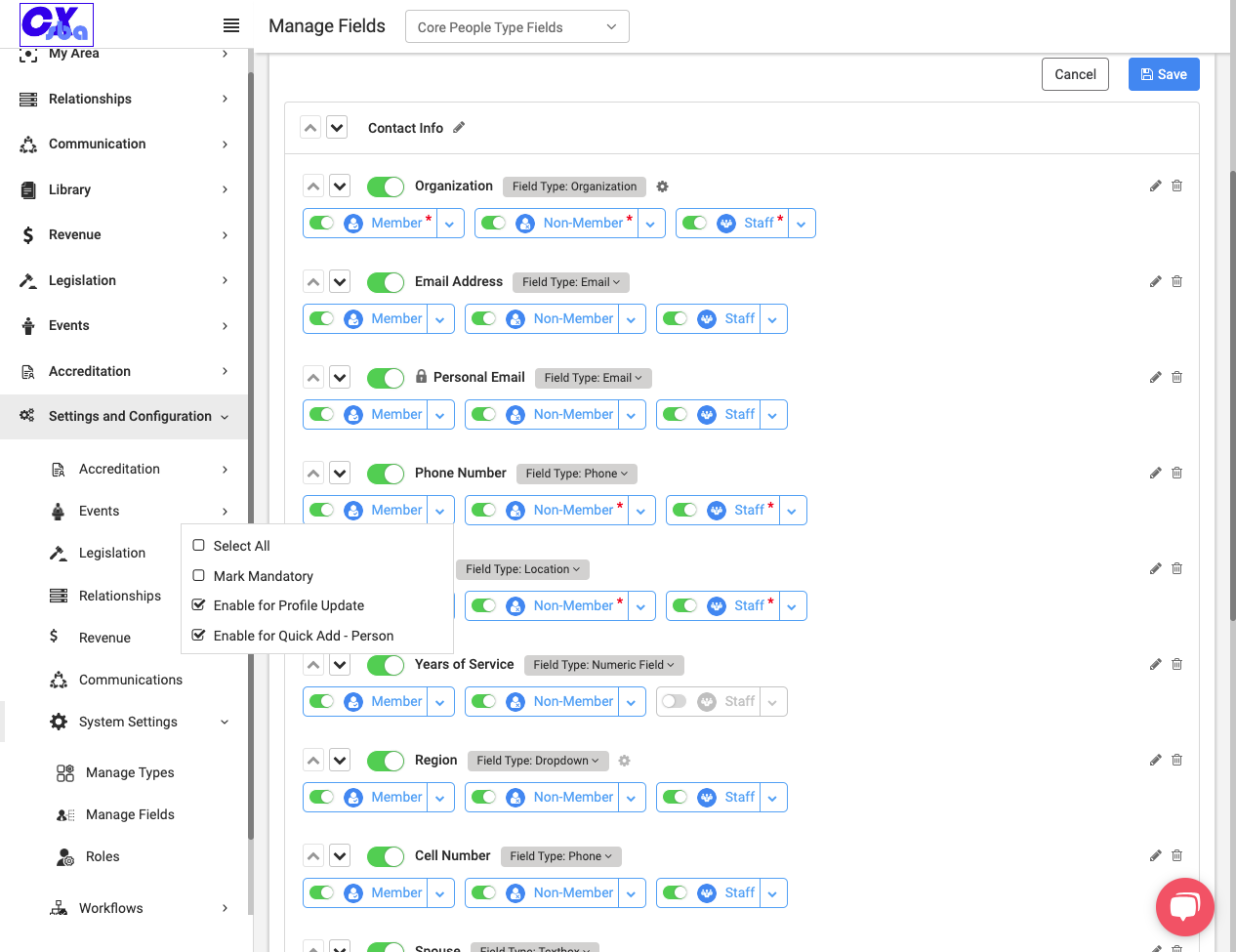
Task: Move Cell Number field up arrow
Action: tap(313, 855)
